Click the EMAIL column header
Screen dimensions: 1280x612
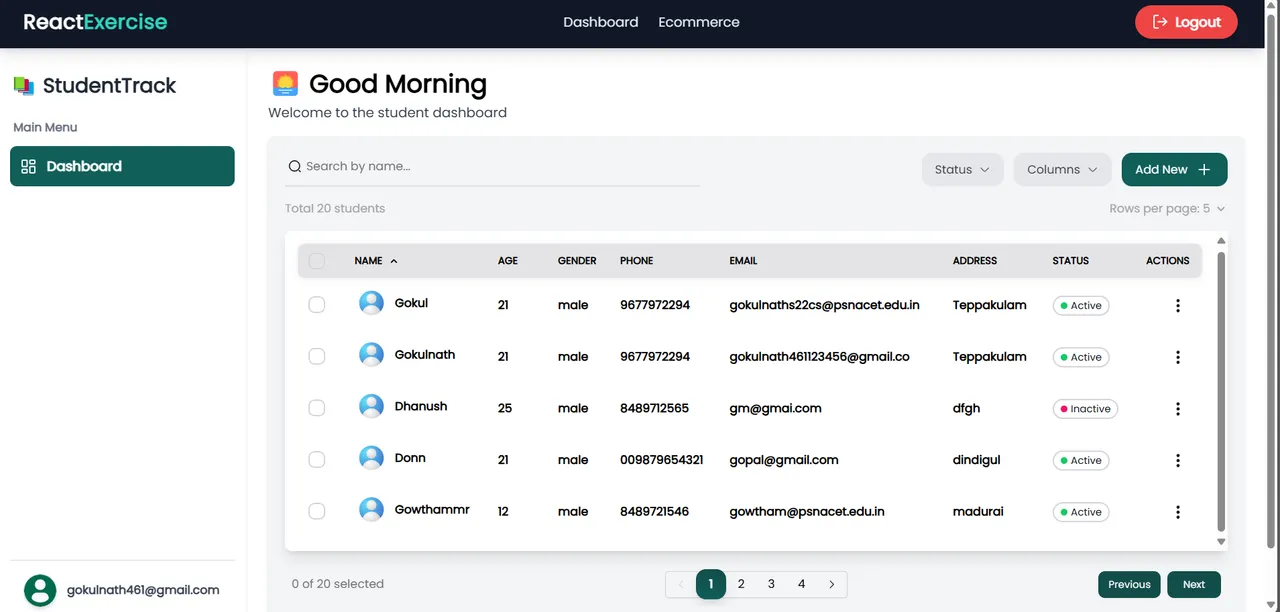point(743,261)
